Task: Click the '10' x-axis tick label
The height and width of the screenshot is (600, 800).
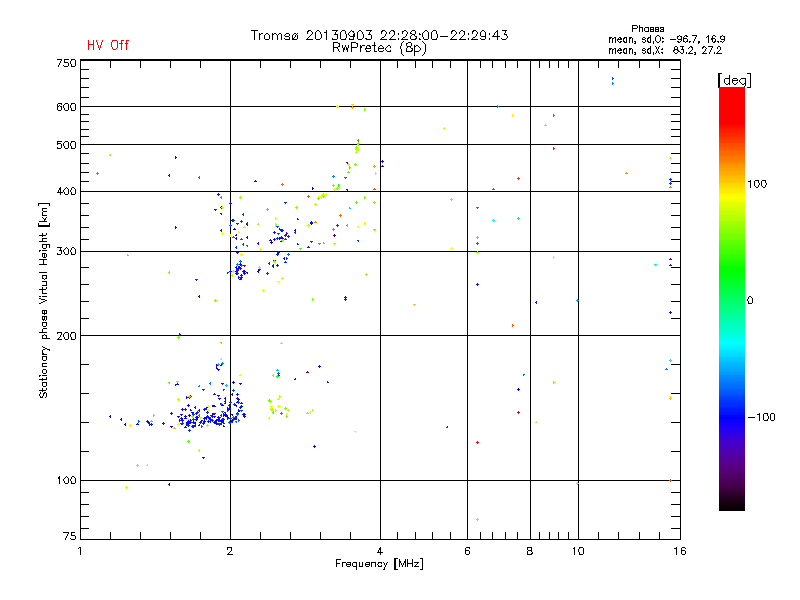Action: [x=578, y=551]
